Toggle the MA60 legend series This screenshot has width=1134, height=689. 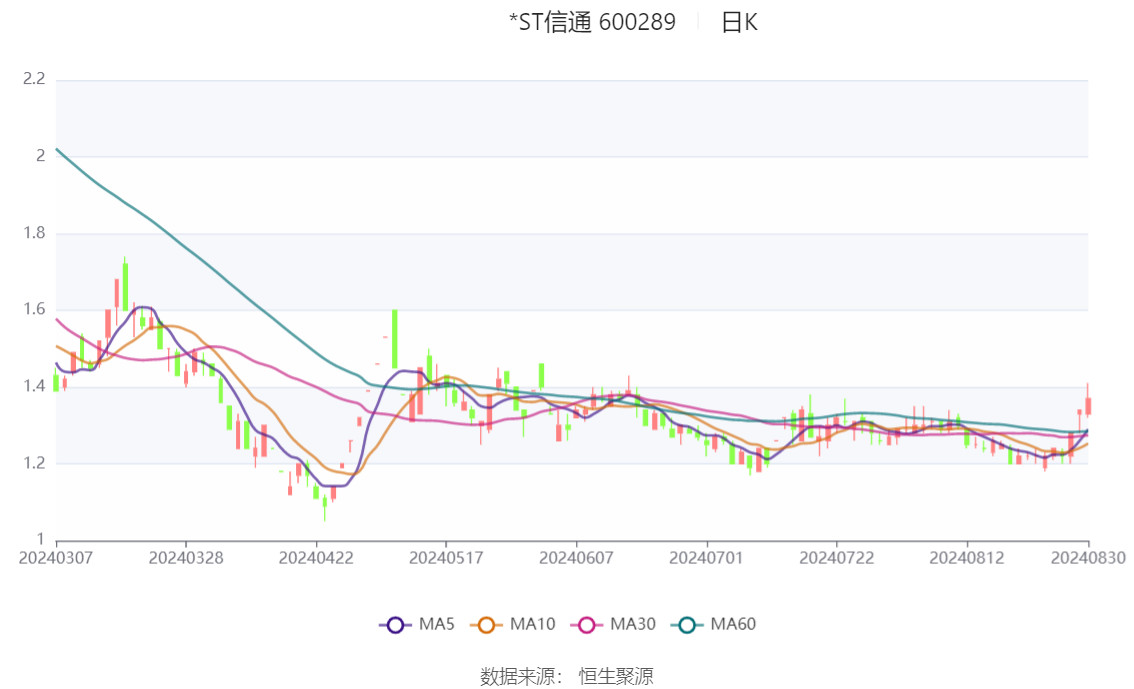point(714,625)
